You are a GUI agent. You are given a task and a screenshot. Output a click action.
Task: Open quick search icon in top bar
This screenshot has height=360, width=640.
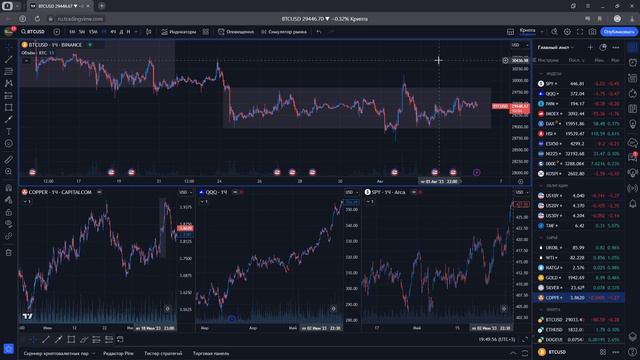554,31
